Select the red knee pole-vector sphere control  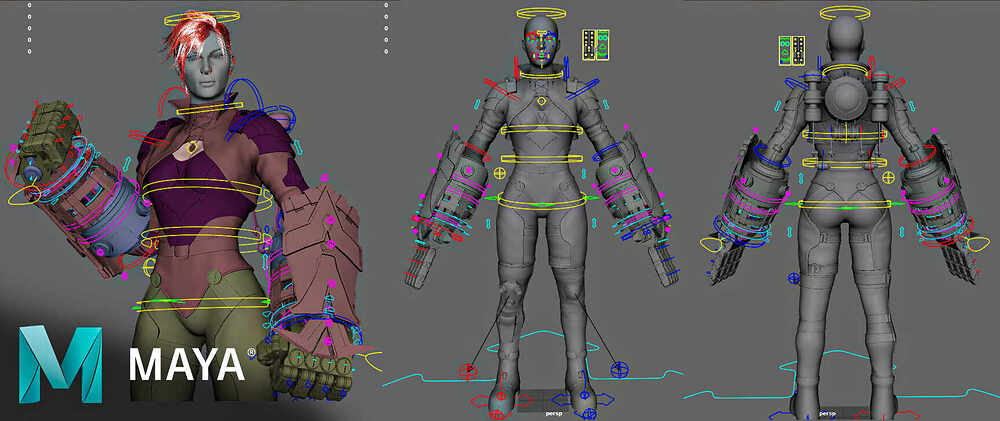pos(468,369)
